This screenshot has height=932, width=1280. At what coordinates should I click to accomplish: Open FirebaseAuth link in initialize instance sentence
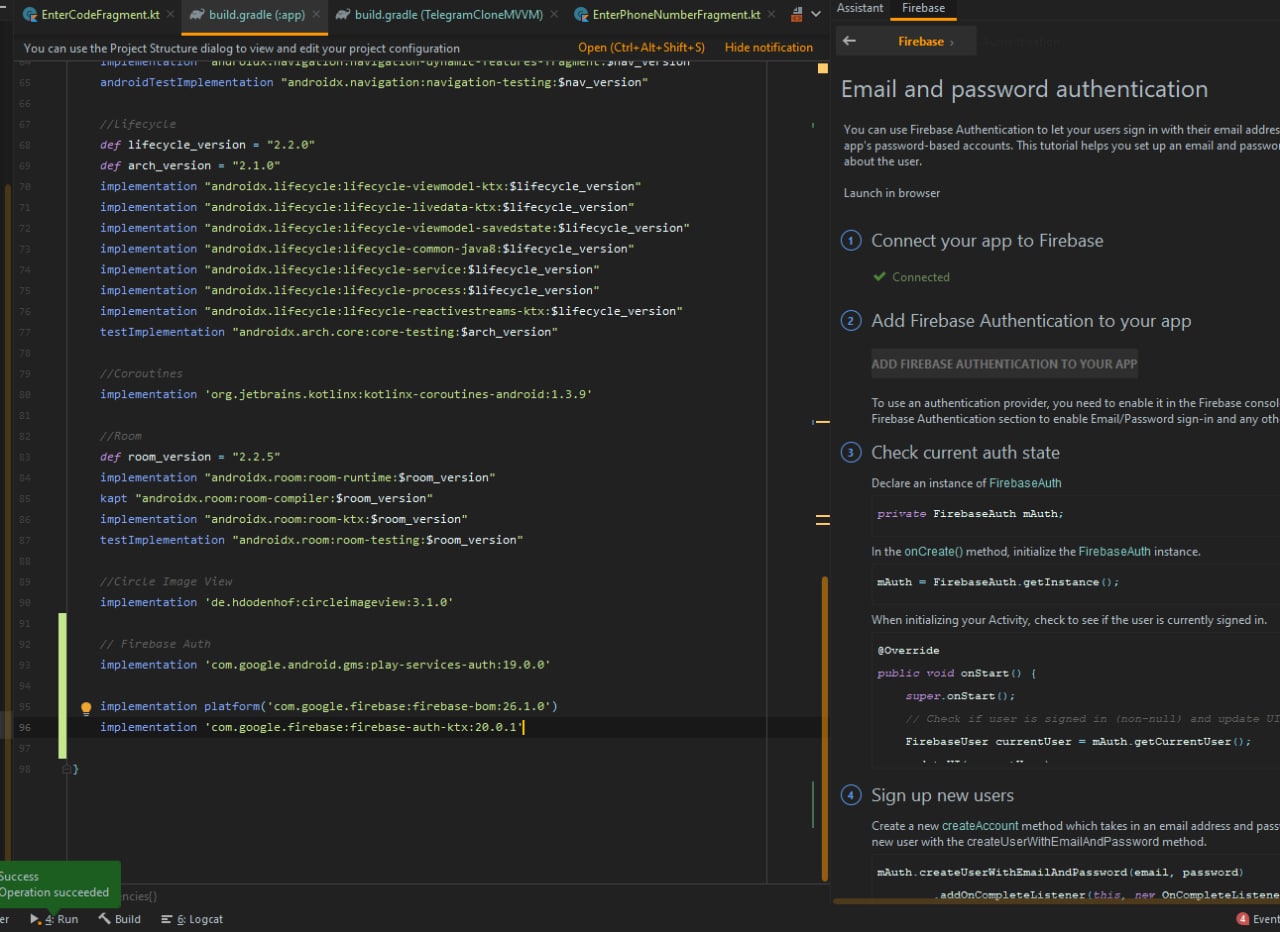coord(1114,551)
